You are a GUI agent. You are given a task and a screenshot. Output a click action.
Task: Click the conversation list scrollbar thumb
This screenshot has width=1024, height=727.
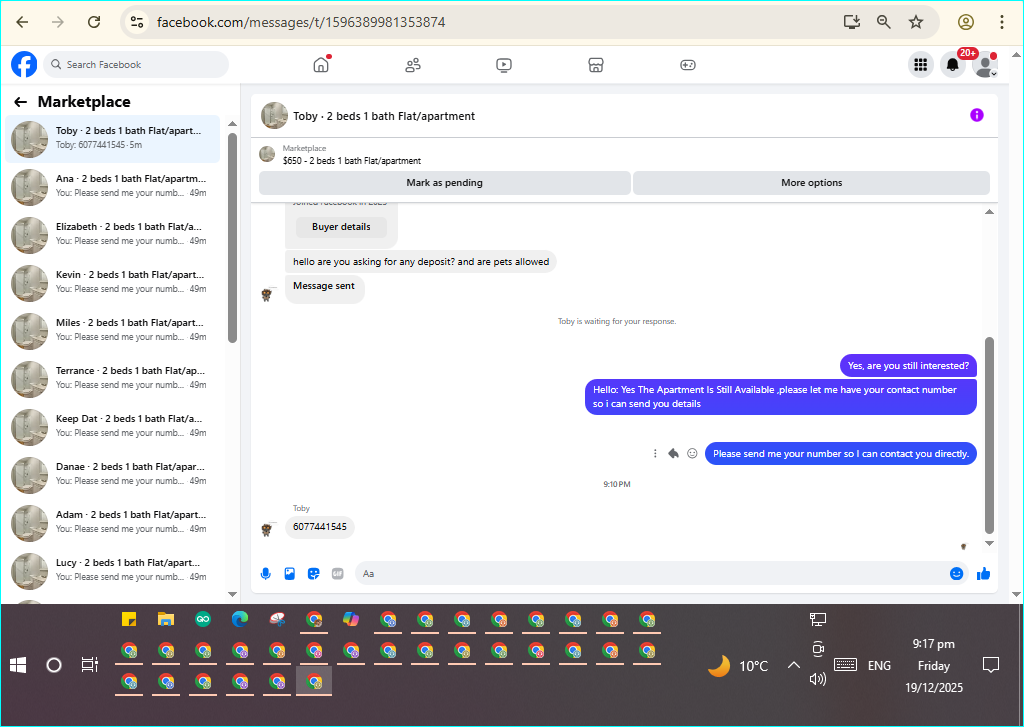coord(232,238)
